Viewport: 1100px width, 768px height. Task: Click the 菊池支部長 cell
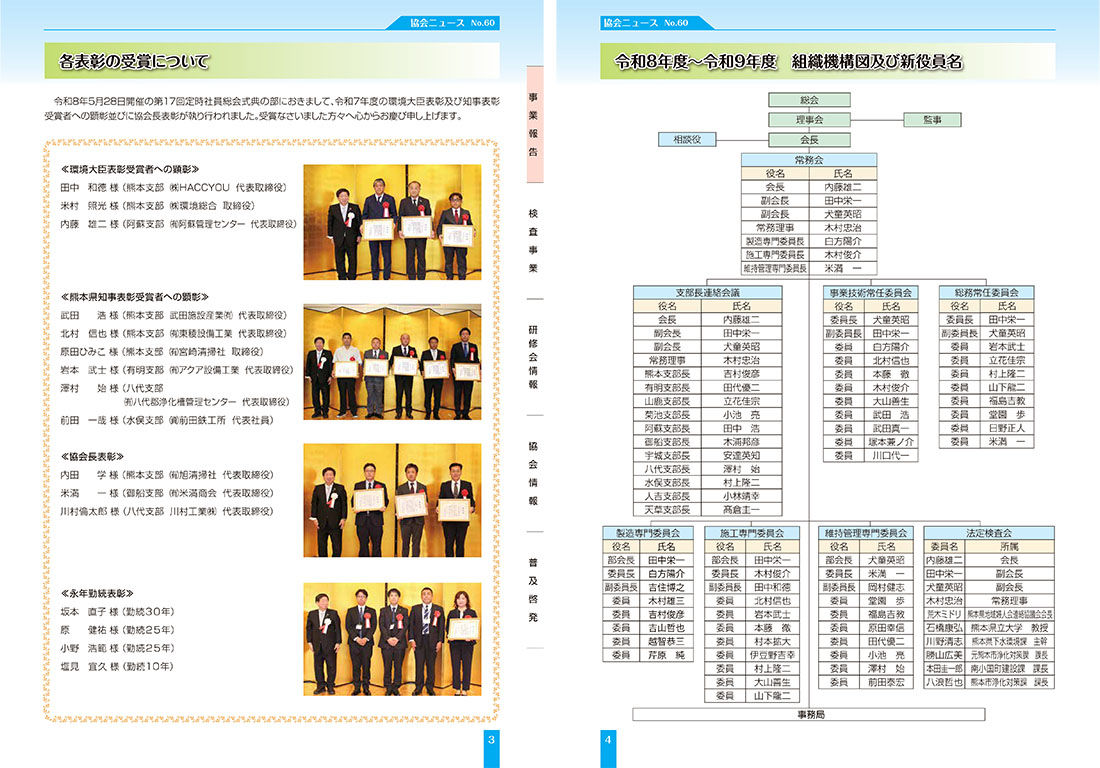click(x=667, y=415)
